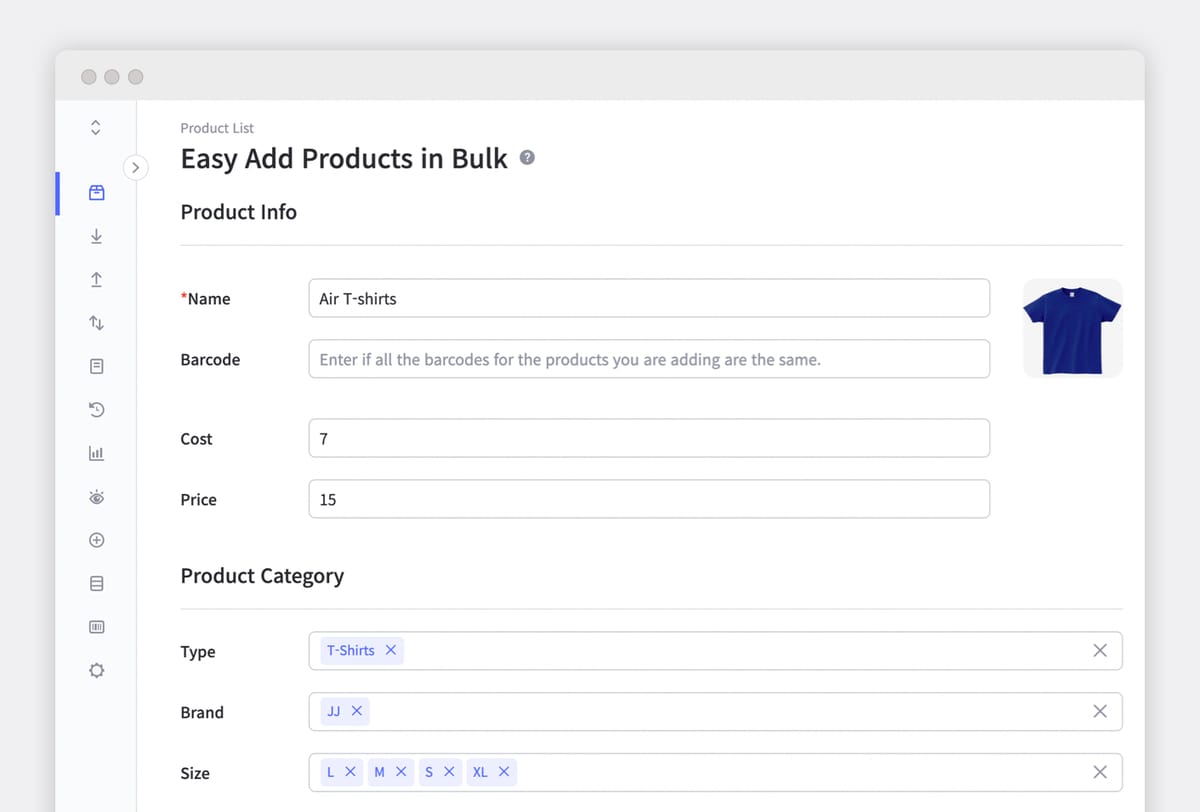
Task: Open analytics via the bar chart icon
Action: (x=96, y=452)
